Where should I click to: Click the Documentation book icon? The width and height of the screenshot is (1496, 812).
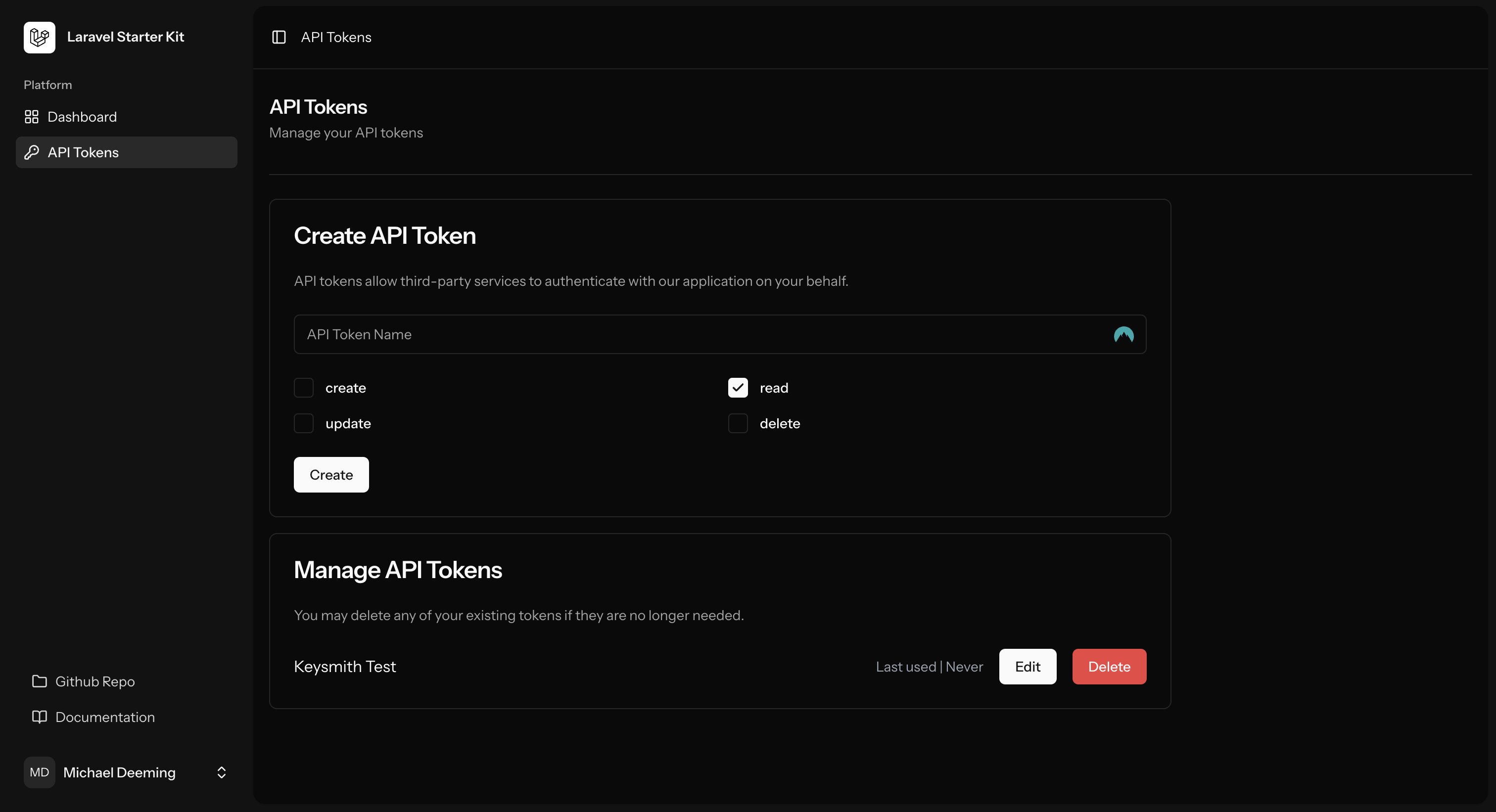[x=40, y=717]
